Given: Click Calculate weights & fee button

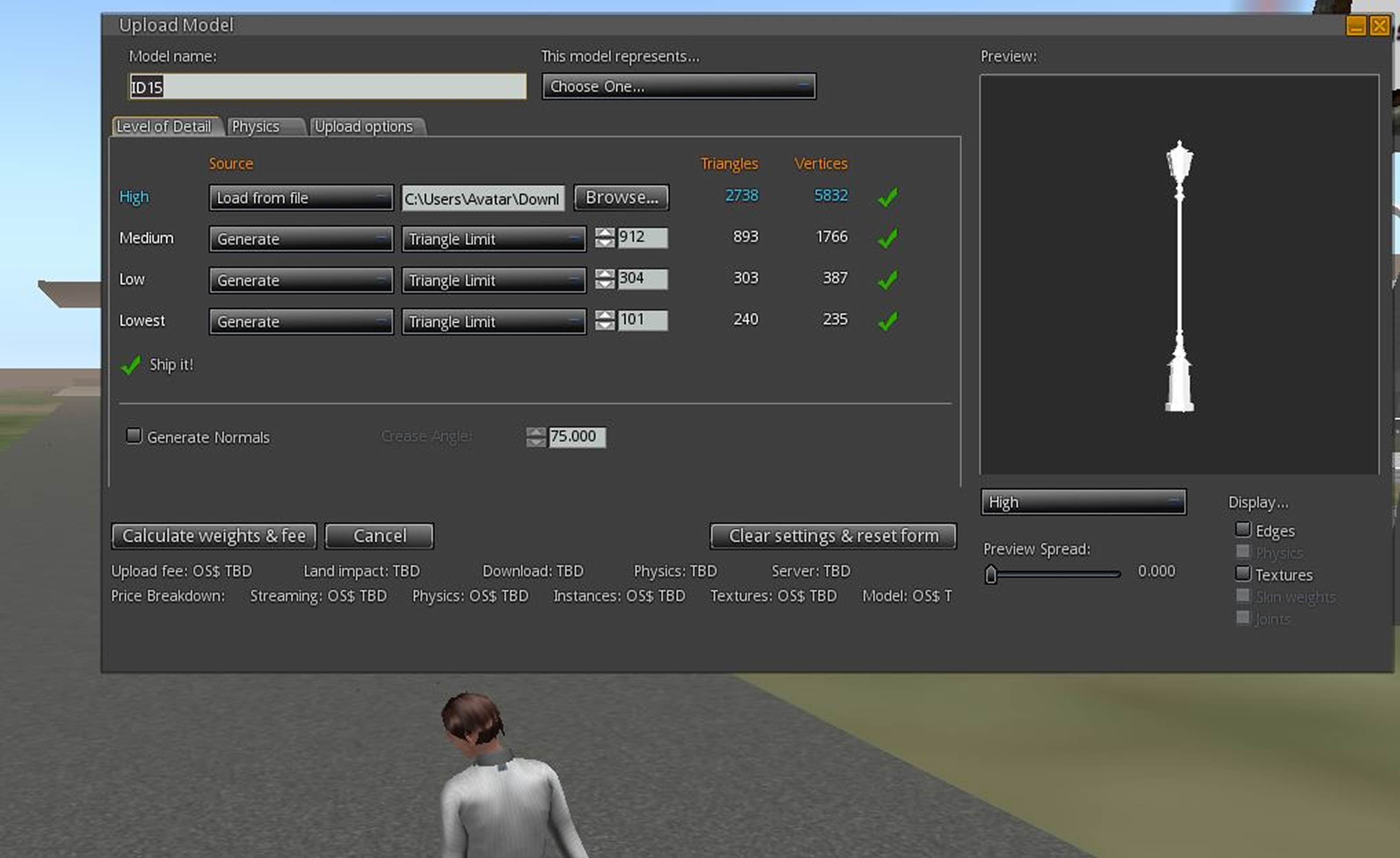Looking at the screenshot, I should pos(214,536).
